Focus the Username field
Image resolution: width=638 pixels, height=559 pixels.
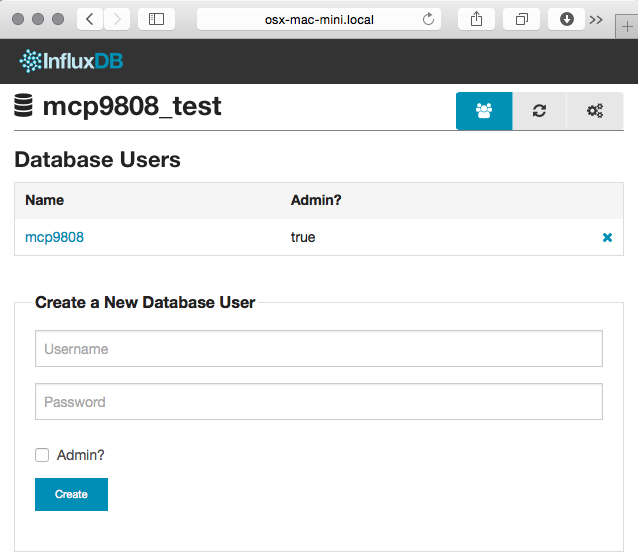(319, 349)
